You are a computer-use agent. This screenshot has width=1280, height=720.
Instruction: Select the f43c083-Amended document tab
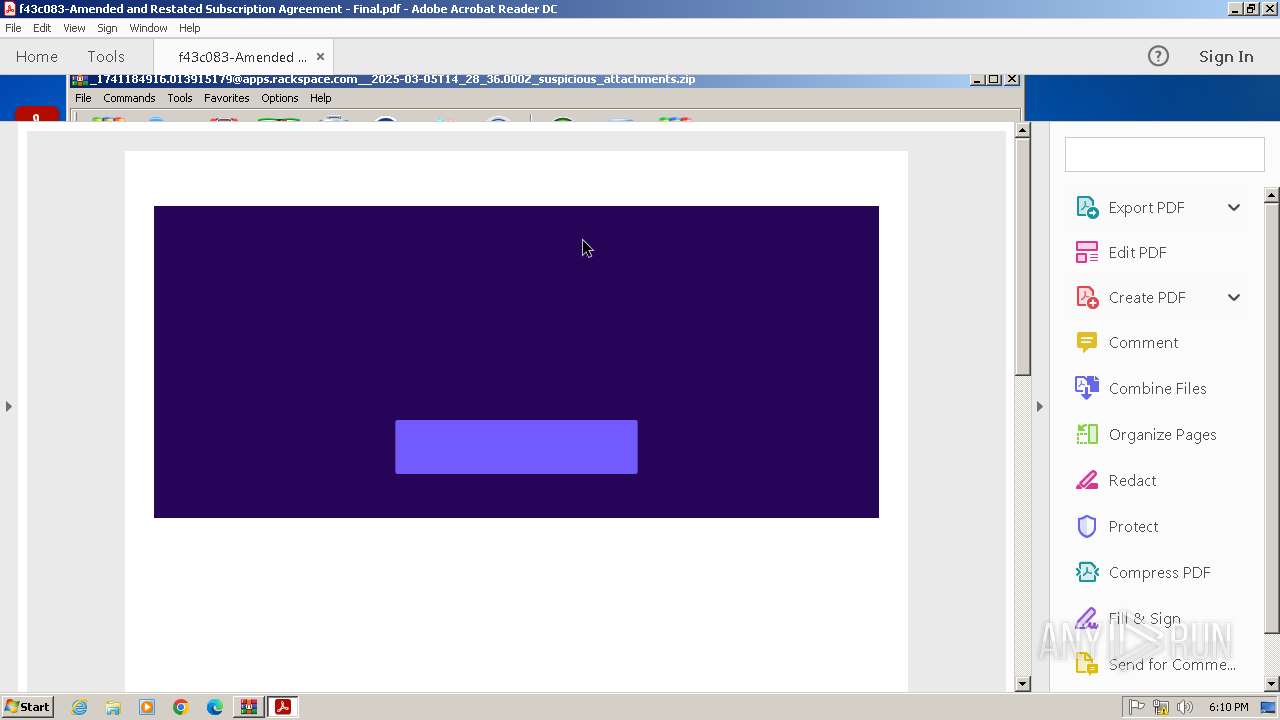pos(243,57)
